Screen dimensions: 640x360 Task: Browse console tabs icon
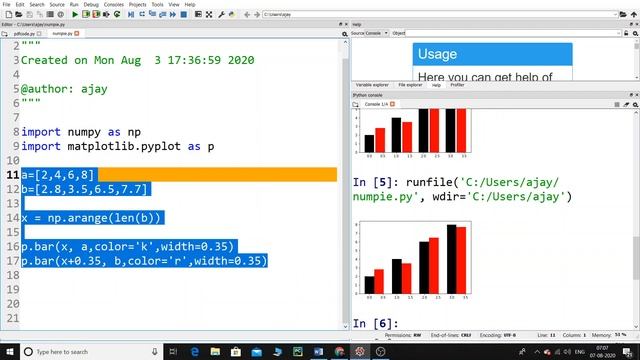click(356, 104)
